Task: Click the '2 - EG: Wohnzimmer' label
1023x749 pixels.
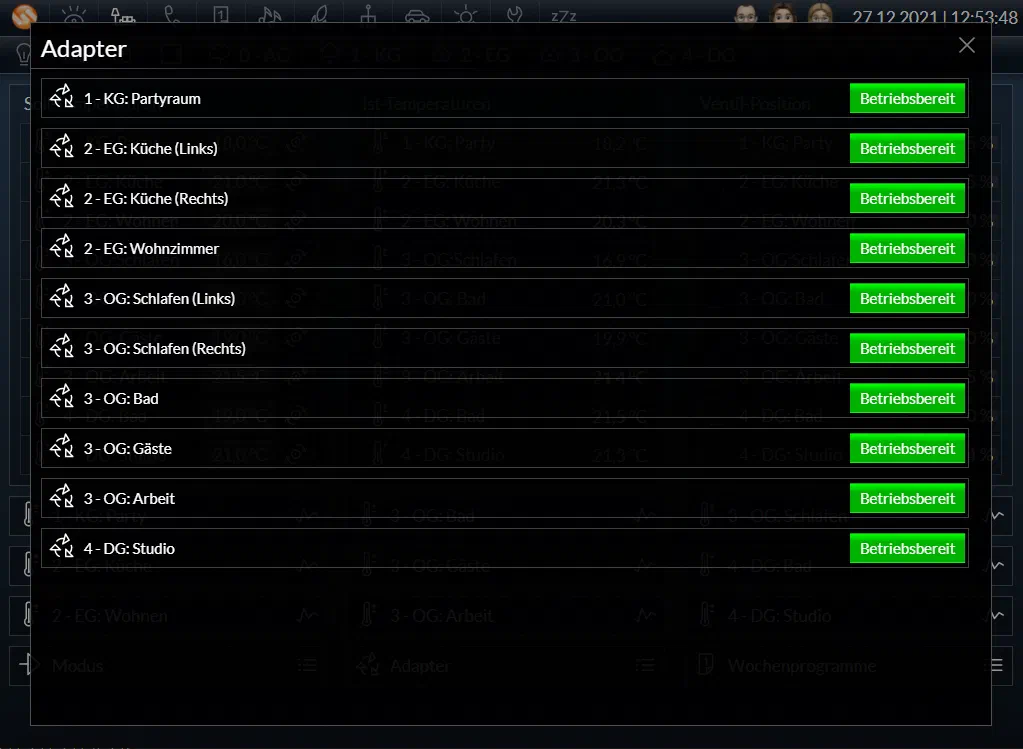Action: pyautogui.click(x=151, y=249)
